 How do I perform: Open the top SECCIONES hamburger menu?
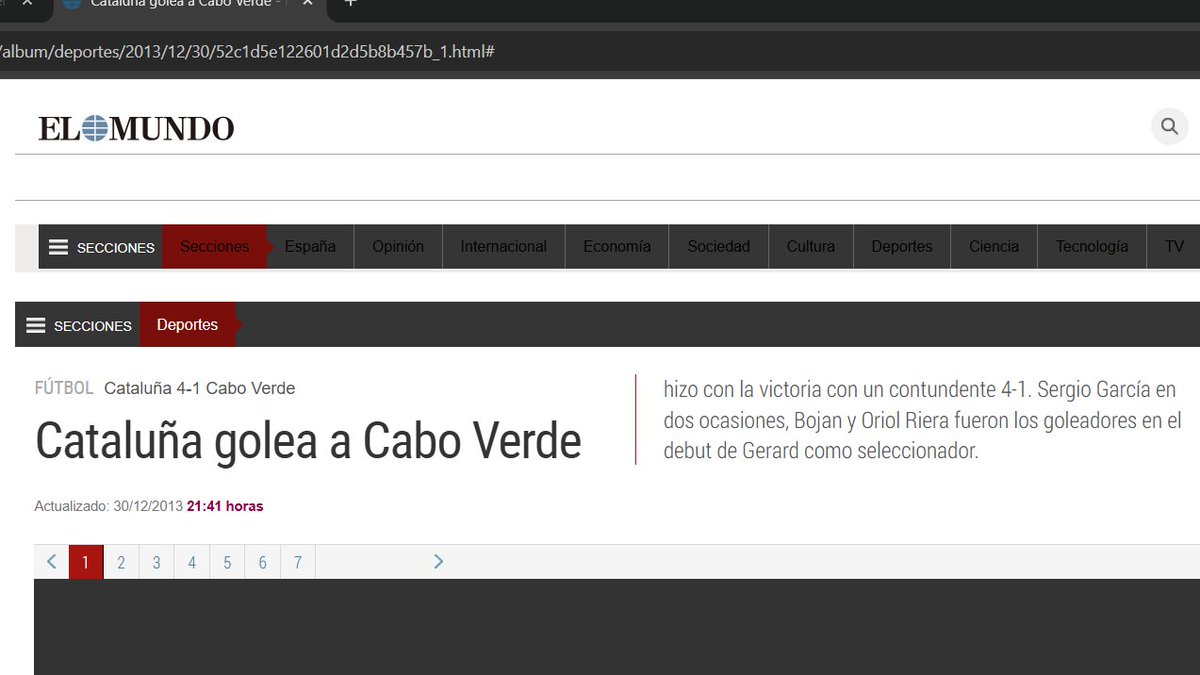click(x=101, y=247)
